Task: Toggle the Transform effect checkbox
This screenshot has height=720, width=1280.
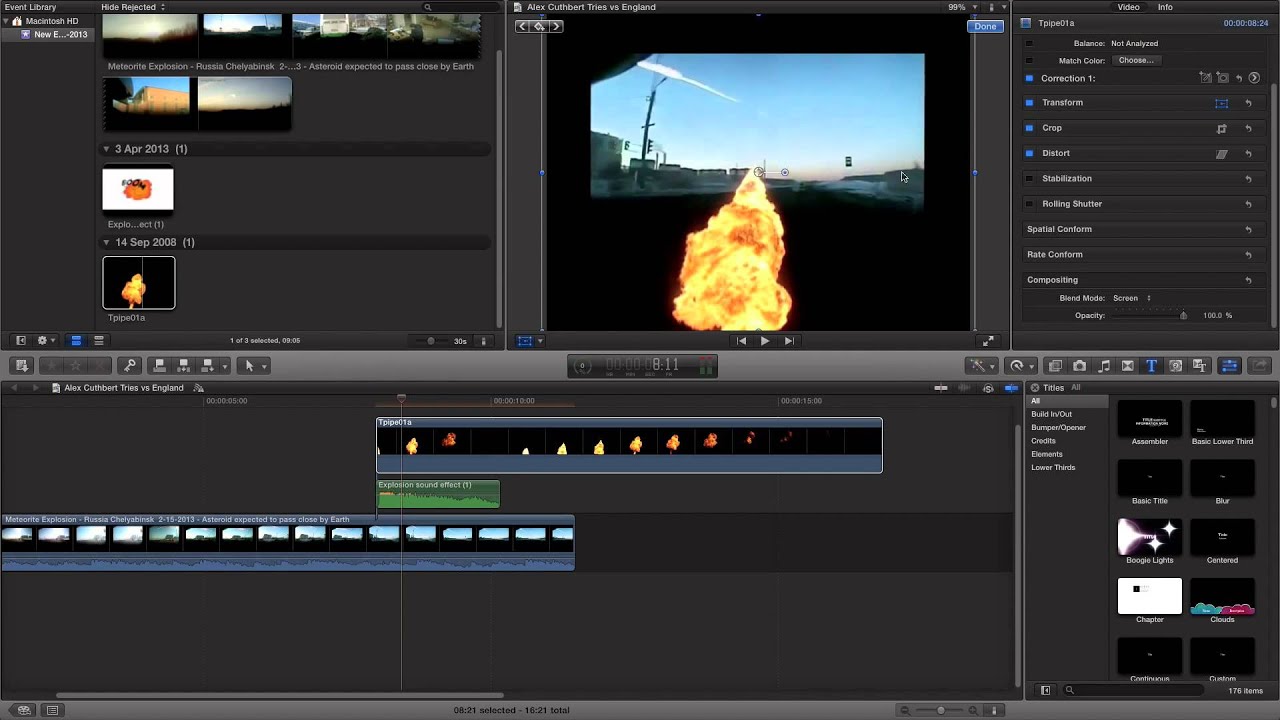Action: pyautogui.click(x=1029, y=103)
